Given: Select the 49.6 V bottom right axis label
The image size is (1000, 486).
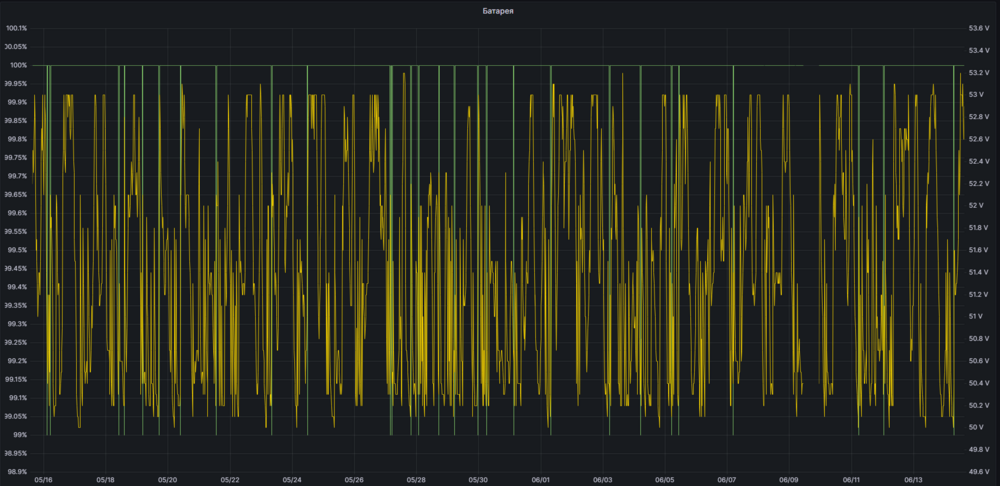Looking at the screenshot, I should [x=978, y=472].
